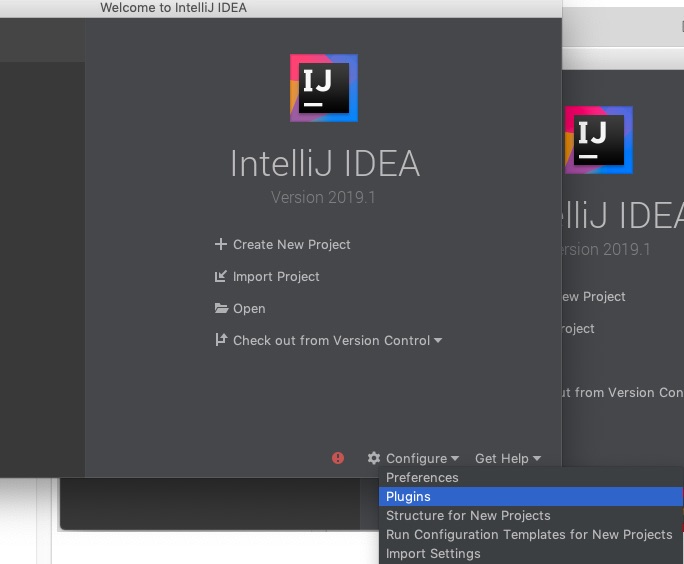
Task: Open the Configure dropdown menu
Action: point(416,458)
